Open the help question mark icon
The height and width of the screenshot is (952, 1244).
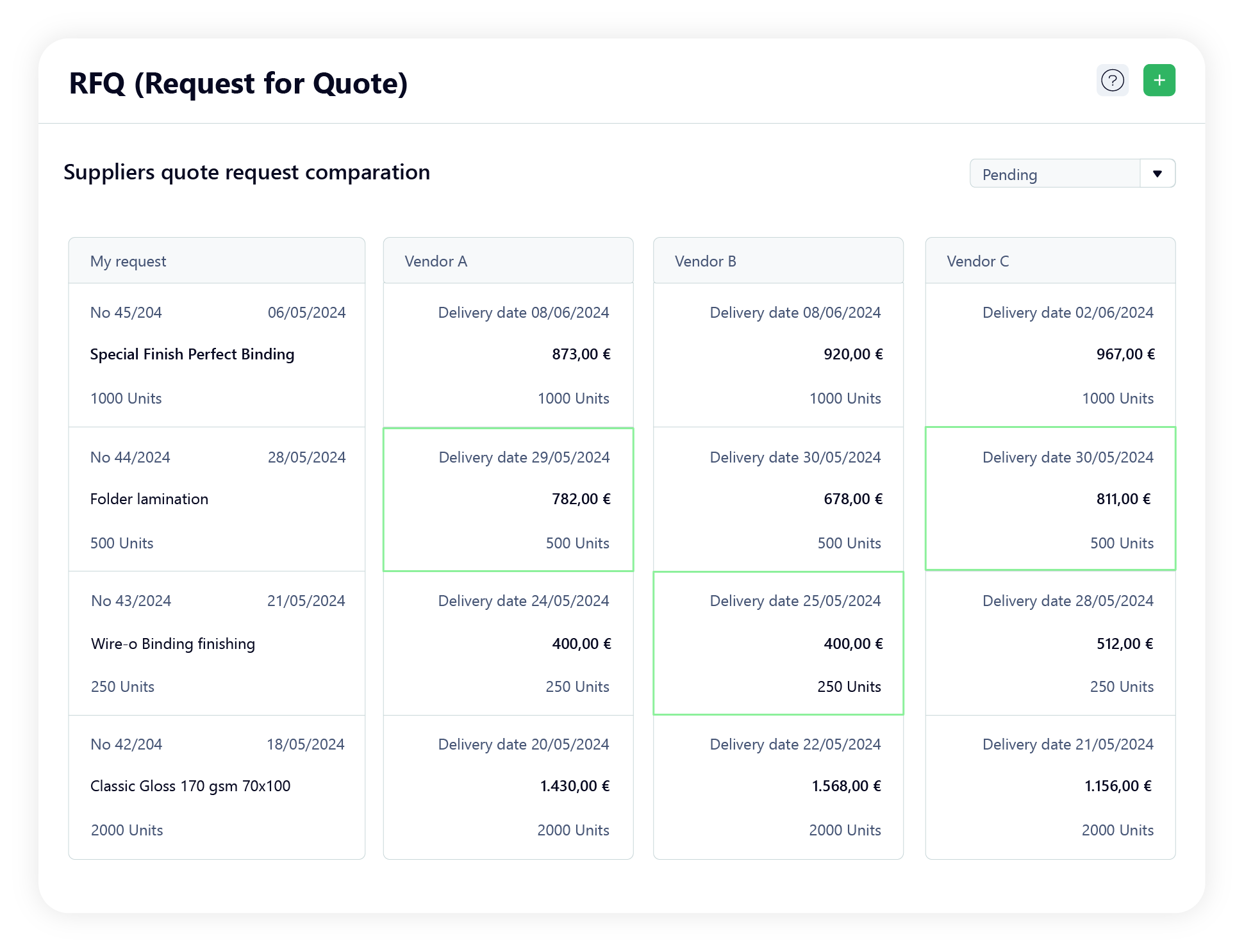tap(1112, 80)
